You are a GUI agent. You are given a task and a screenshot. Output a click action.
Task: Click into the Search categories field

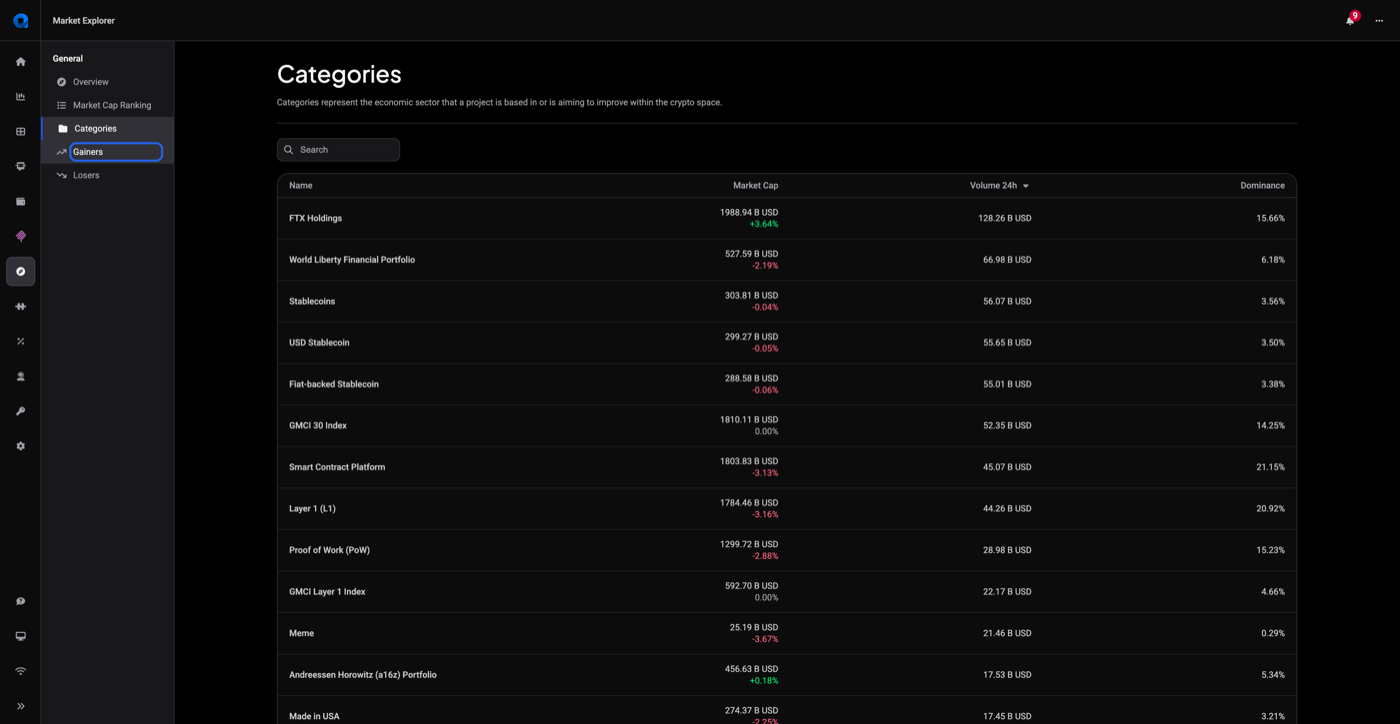click(x=338, y=150)
